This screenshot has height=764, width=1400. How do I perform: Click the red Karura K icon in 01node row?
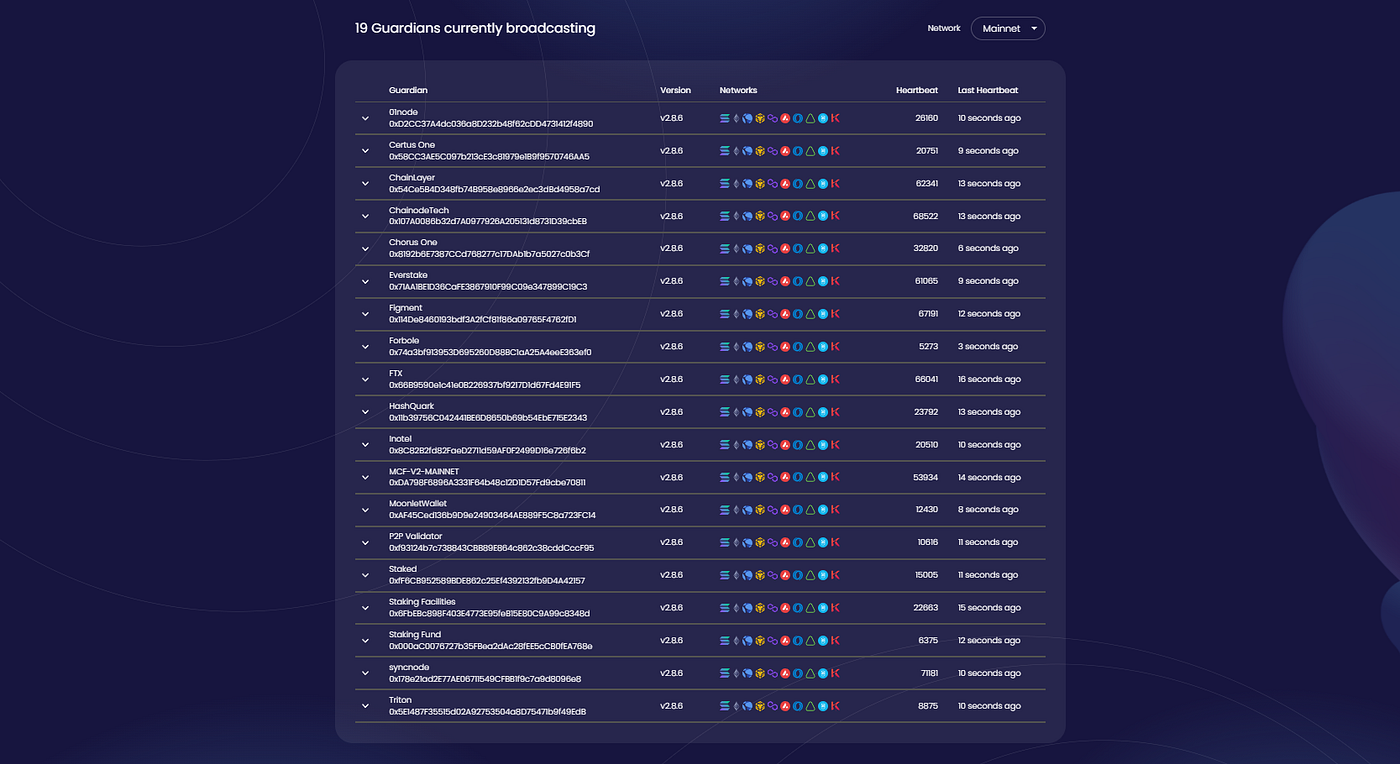[x=835, y=118]
